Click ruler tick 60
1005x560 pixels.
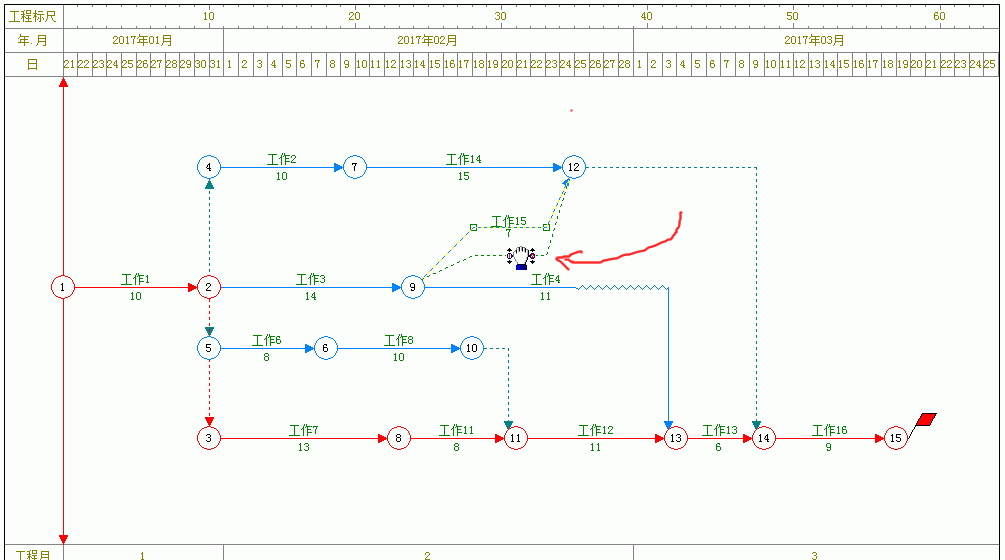939,16
